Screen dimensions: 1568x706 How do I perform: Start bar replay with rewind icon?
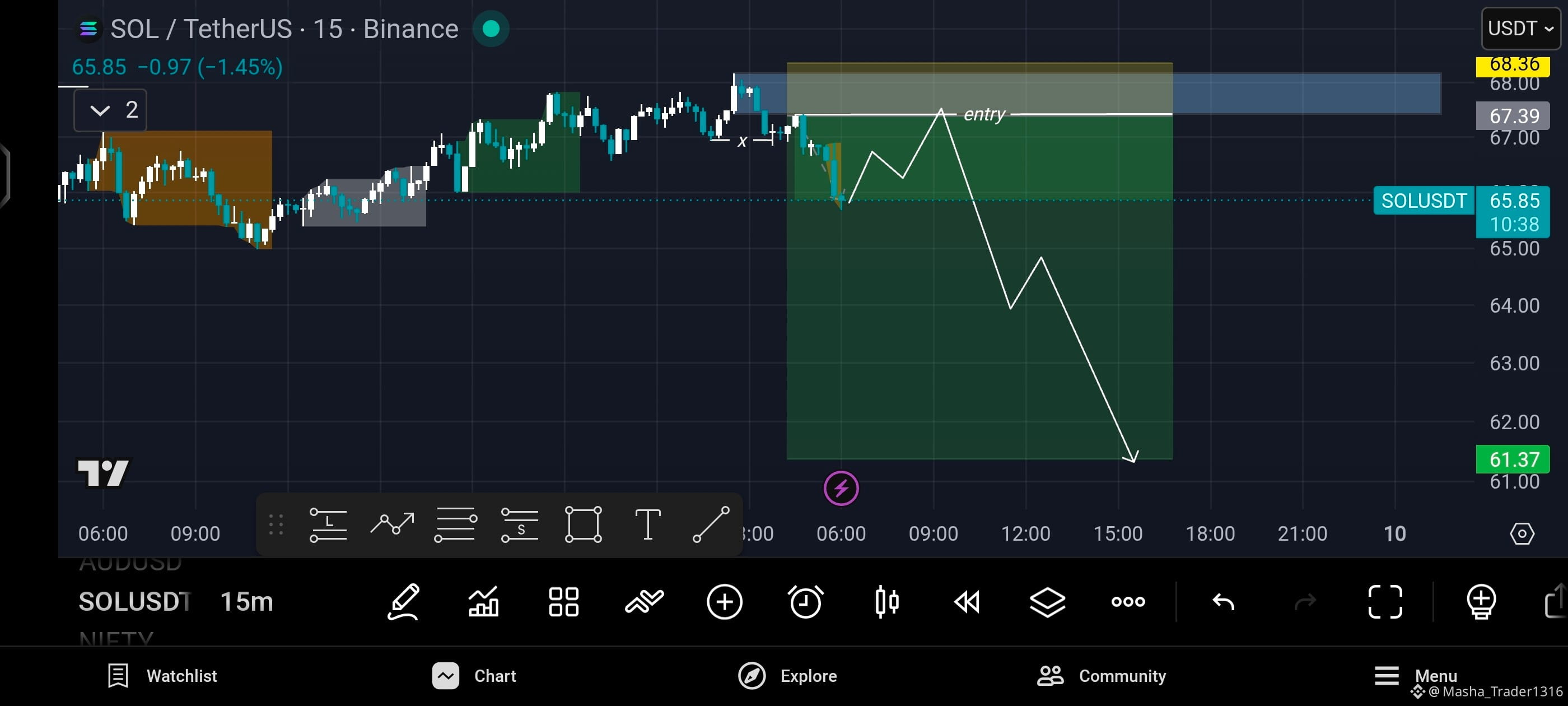click(967, 602)
